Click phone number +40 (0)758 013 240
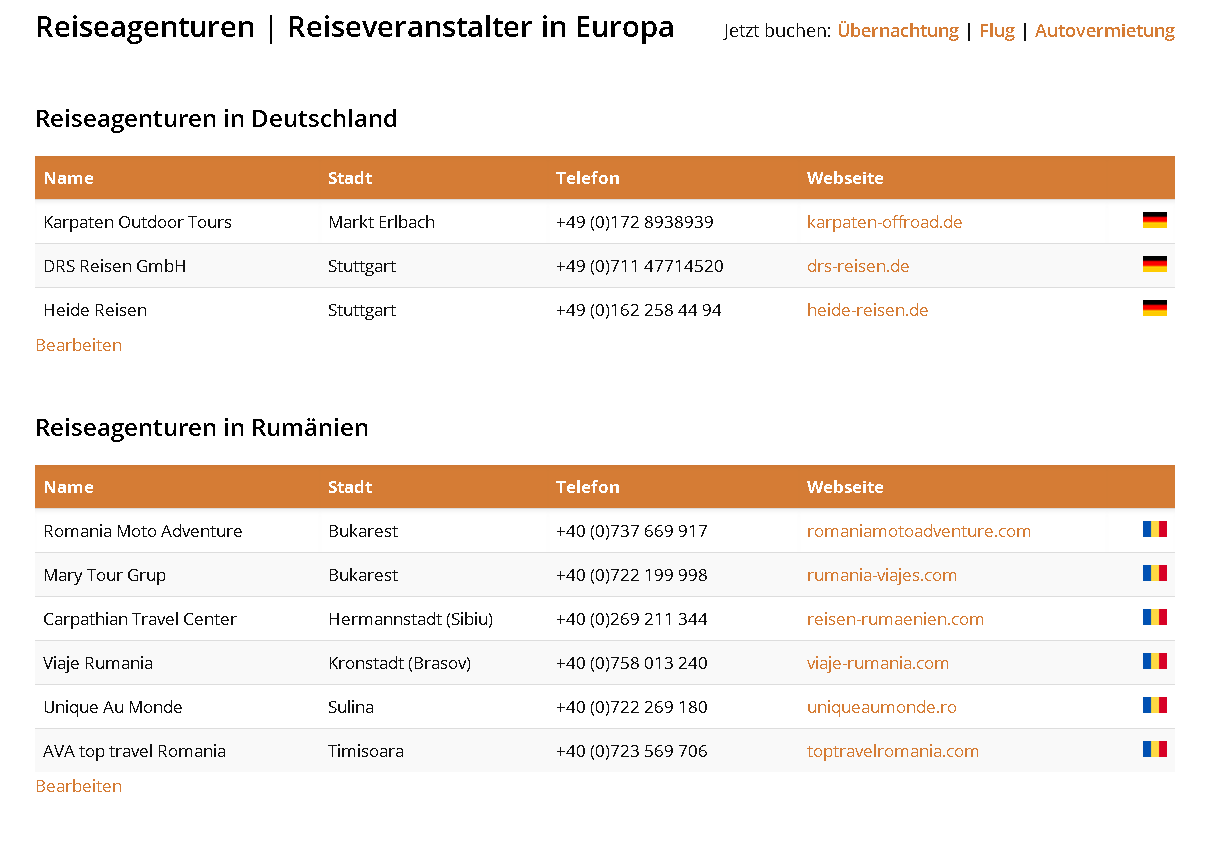 point(632,663)
